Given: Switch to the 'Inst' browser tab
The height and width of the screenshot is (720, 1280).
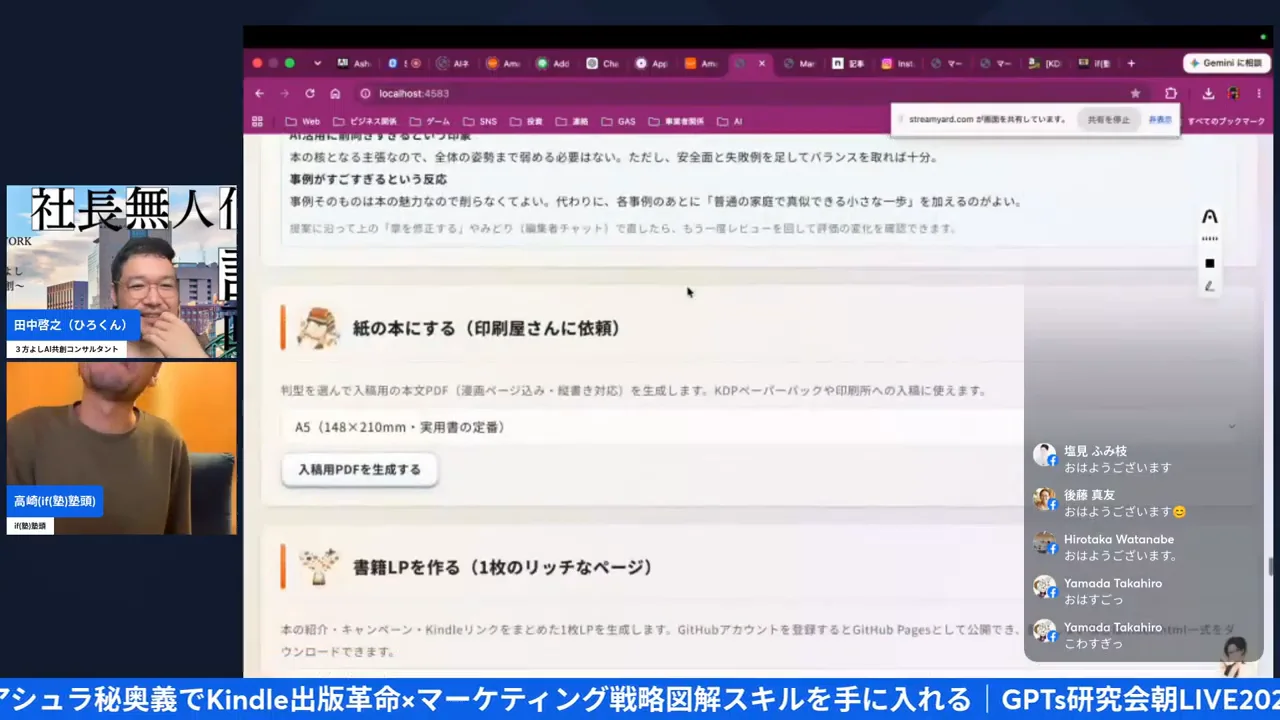Looking at the screenshot, I should click(x=897, y=63).
